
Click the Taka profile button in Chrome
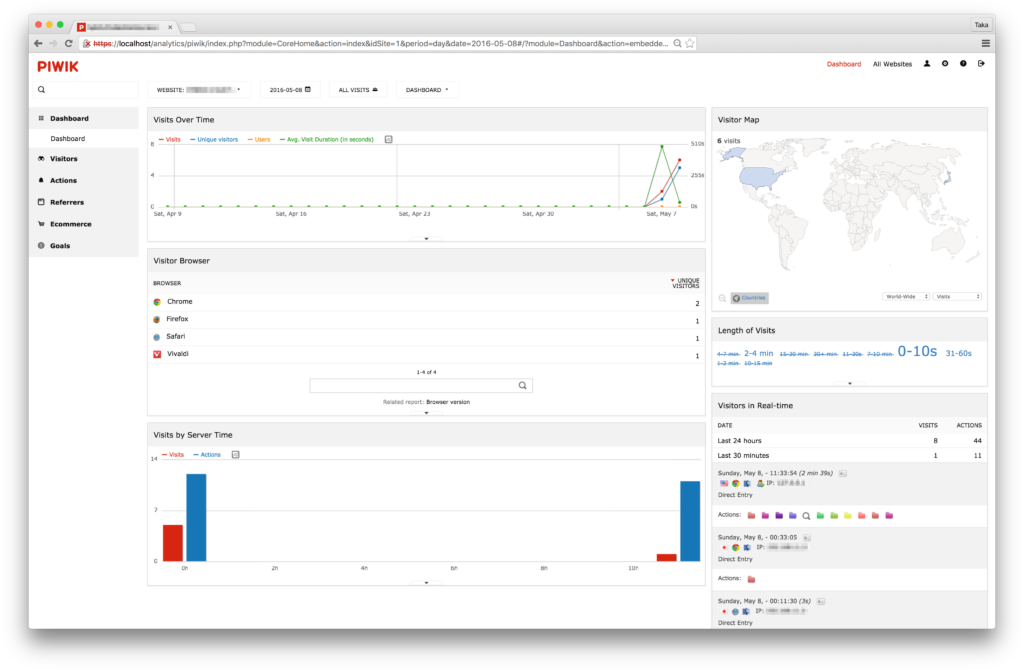pos(981,25)
